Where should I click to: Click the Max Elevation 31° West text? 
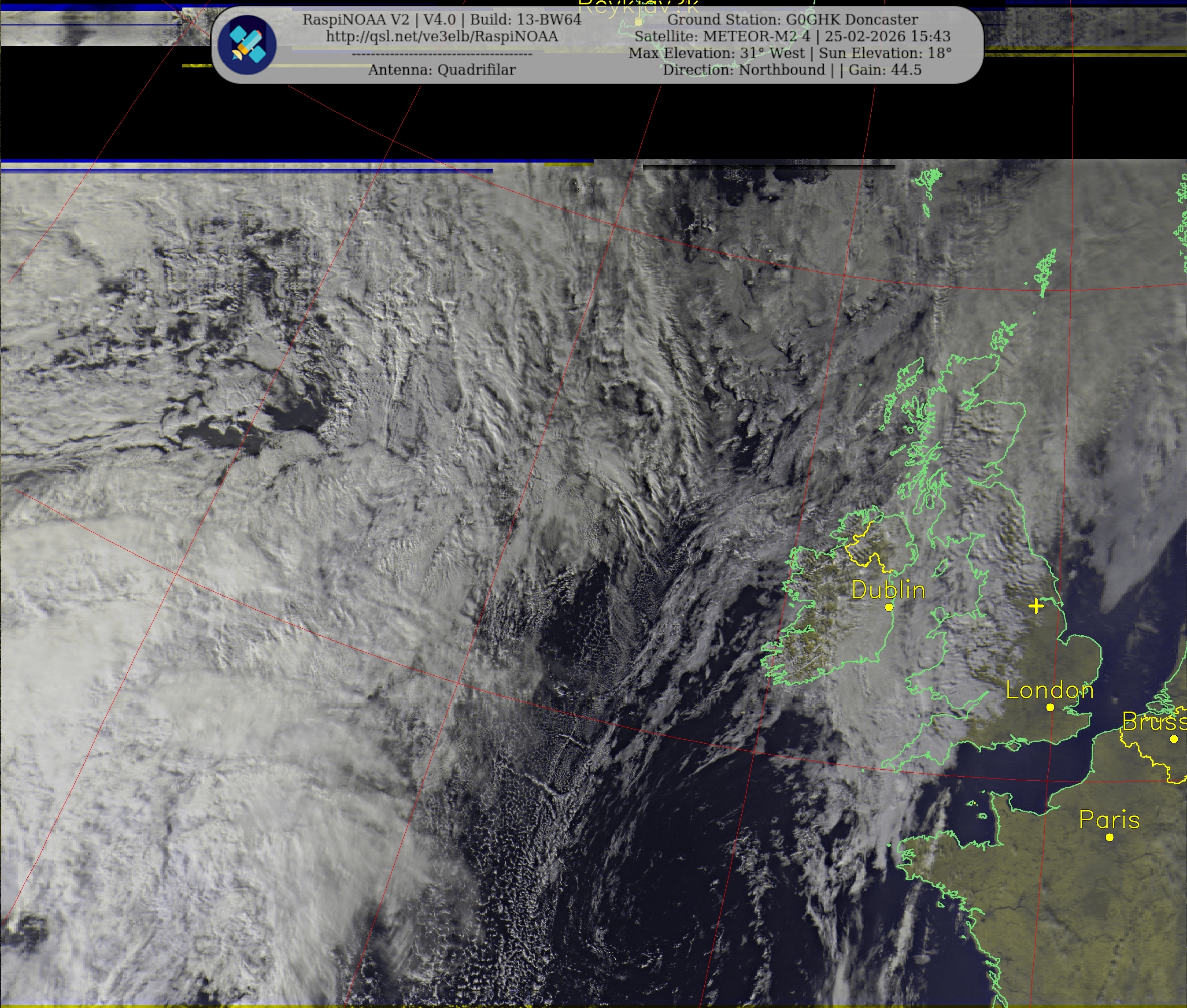716,53
